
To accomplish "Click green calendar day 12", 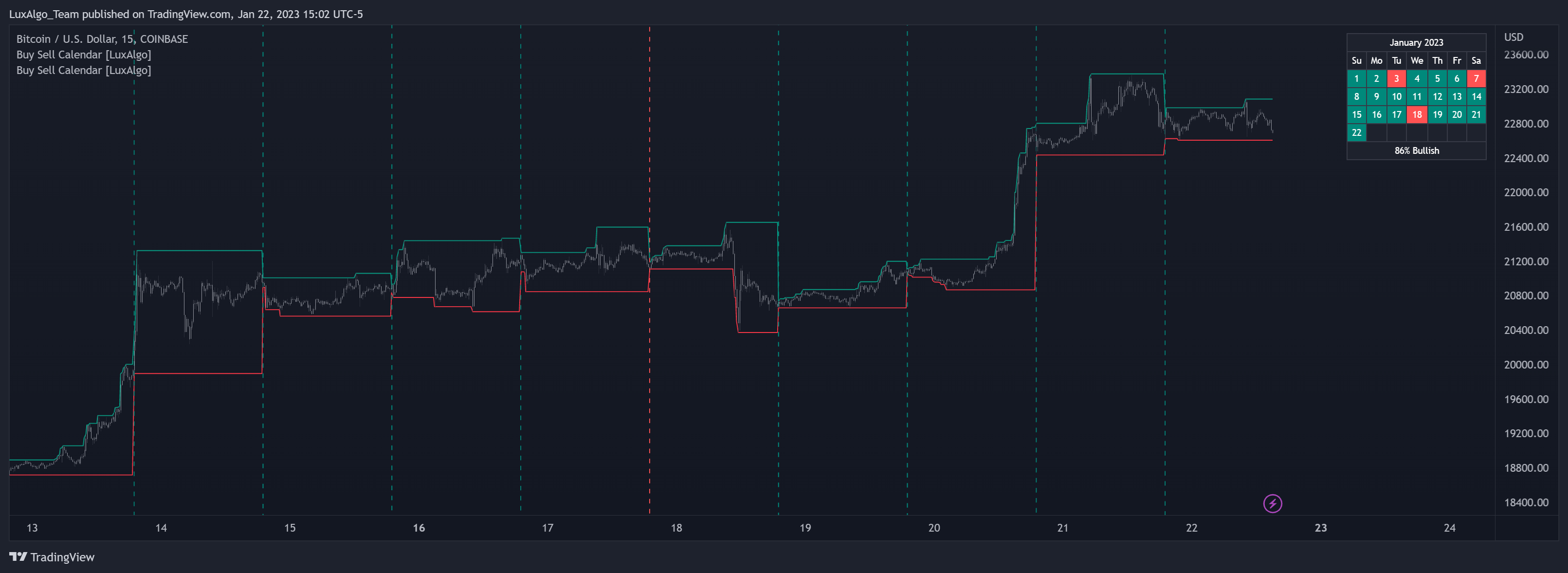I will pyautogui.click(x=1437, y=96).
